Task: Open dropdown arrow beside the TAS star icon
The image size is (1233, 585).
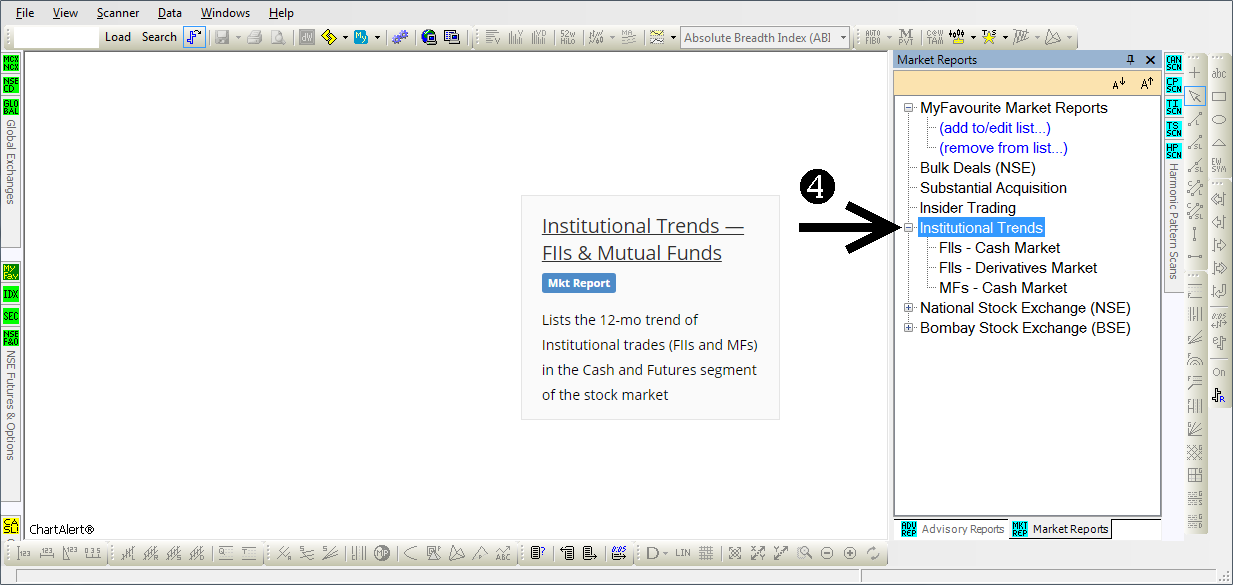Action: [x=1006, y=37]
